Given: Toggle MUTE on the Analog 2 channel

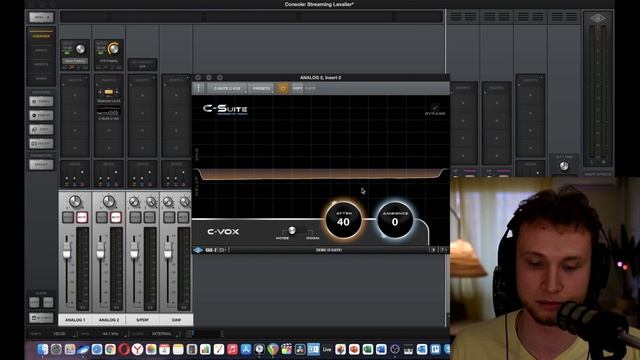Looking at the screenshot, I should 116,217.
